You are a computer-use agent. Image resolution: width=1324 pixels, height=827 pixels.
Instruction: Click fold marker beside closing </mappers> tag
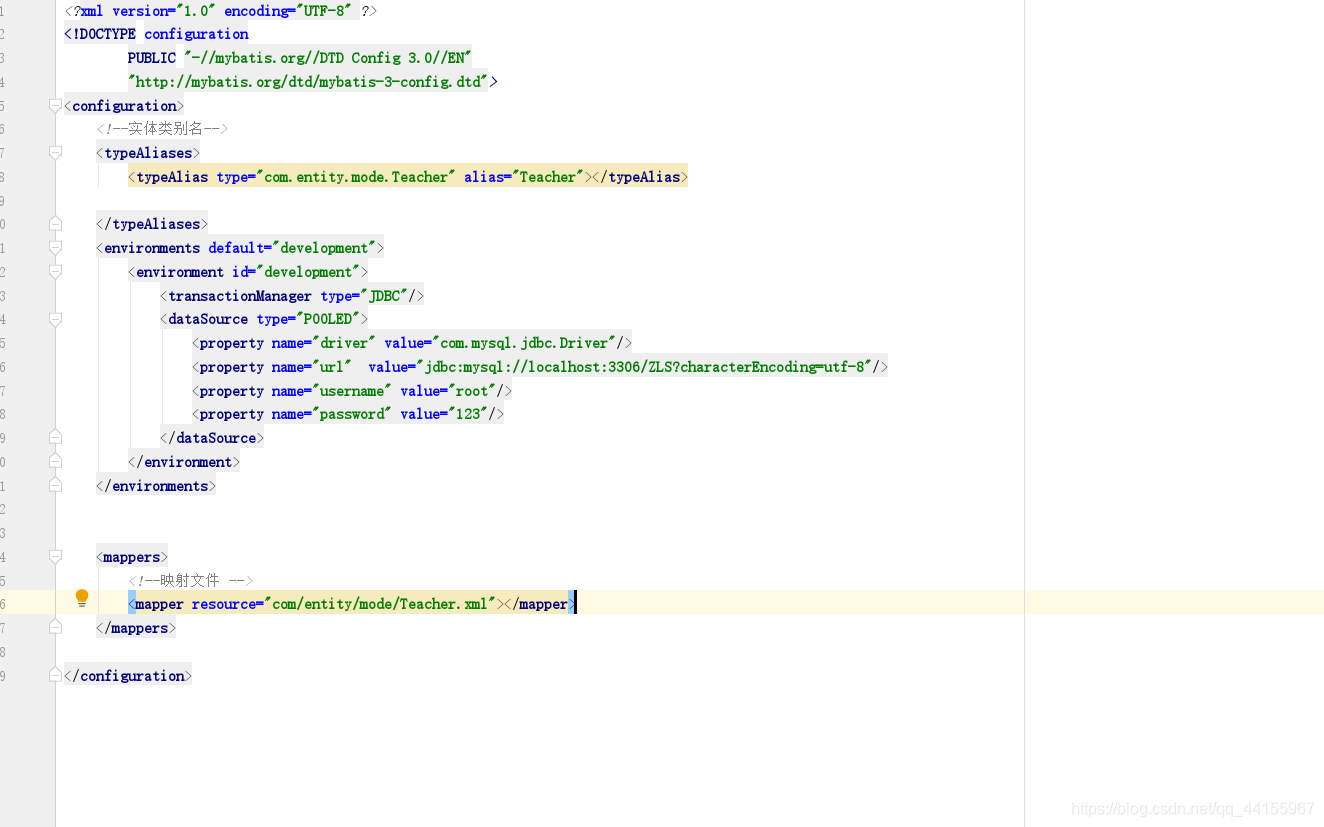tap(55, 628)
